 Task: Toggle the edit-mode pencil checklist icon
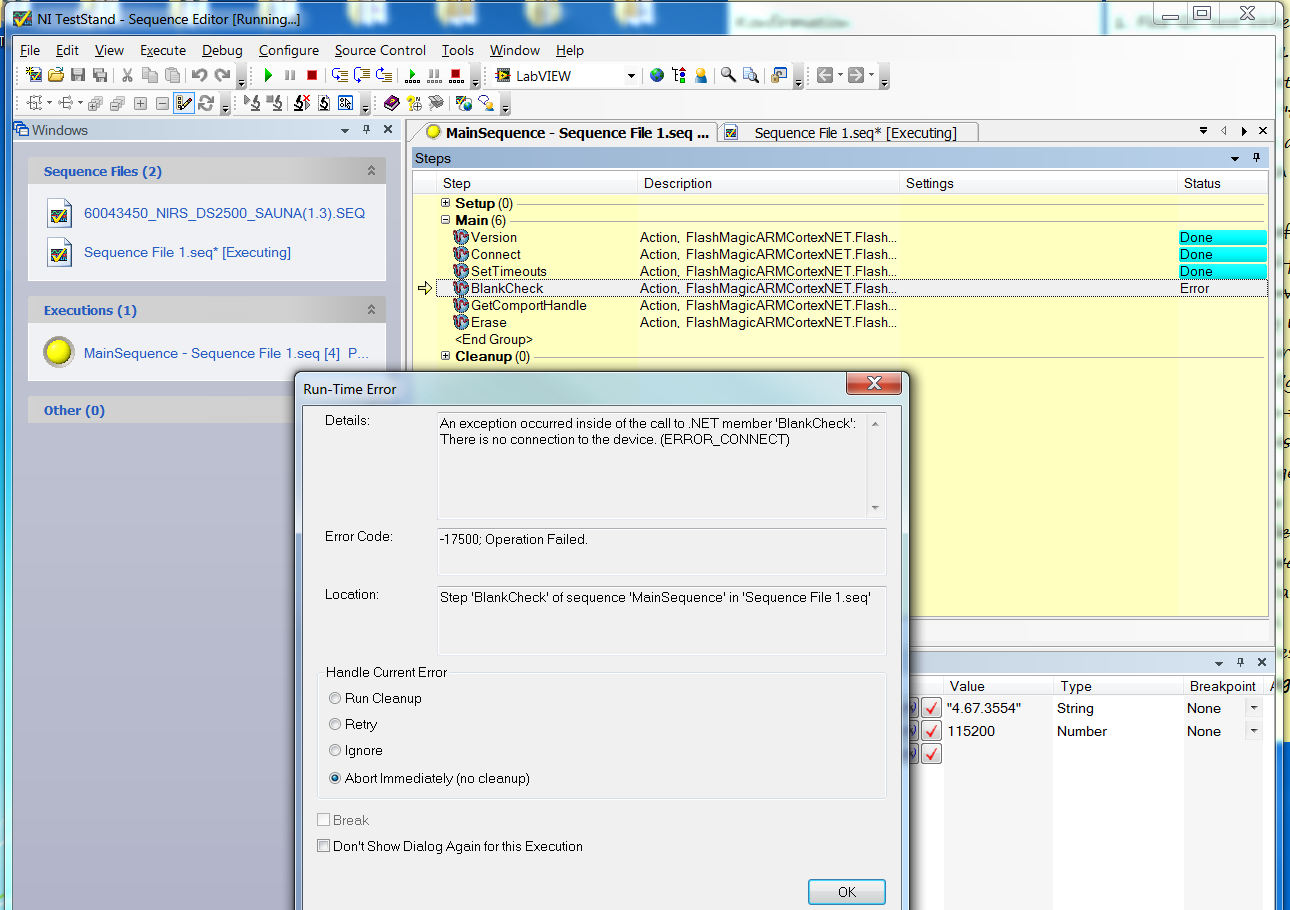(184, 102)
